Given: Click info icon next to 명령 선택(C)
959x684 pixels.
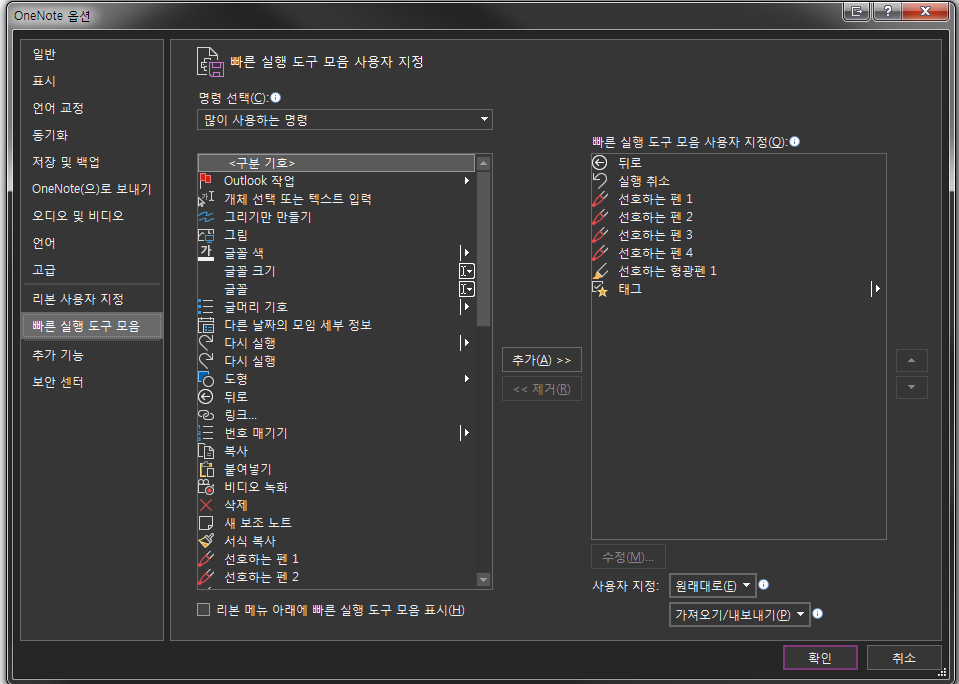Looking at the screenshot, I should tap(275, 97).
